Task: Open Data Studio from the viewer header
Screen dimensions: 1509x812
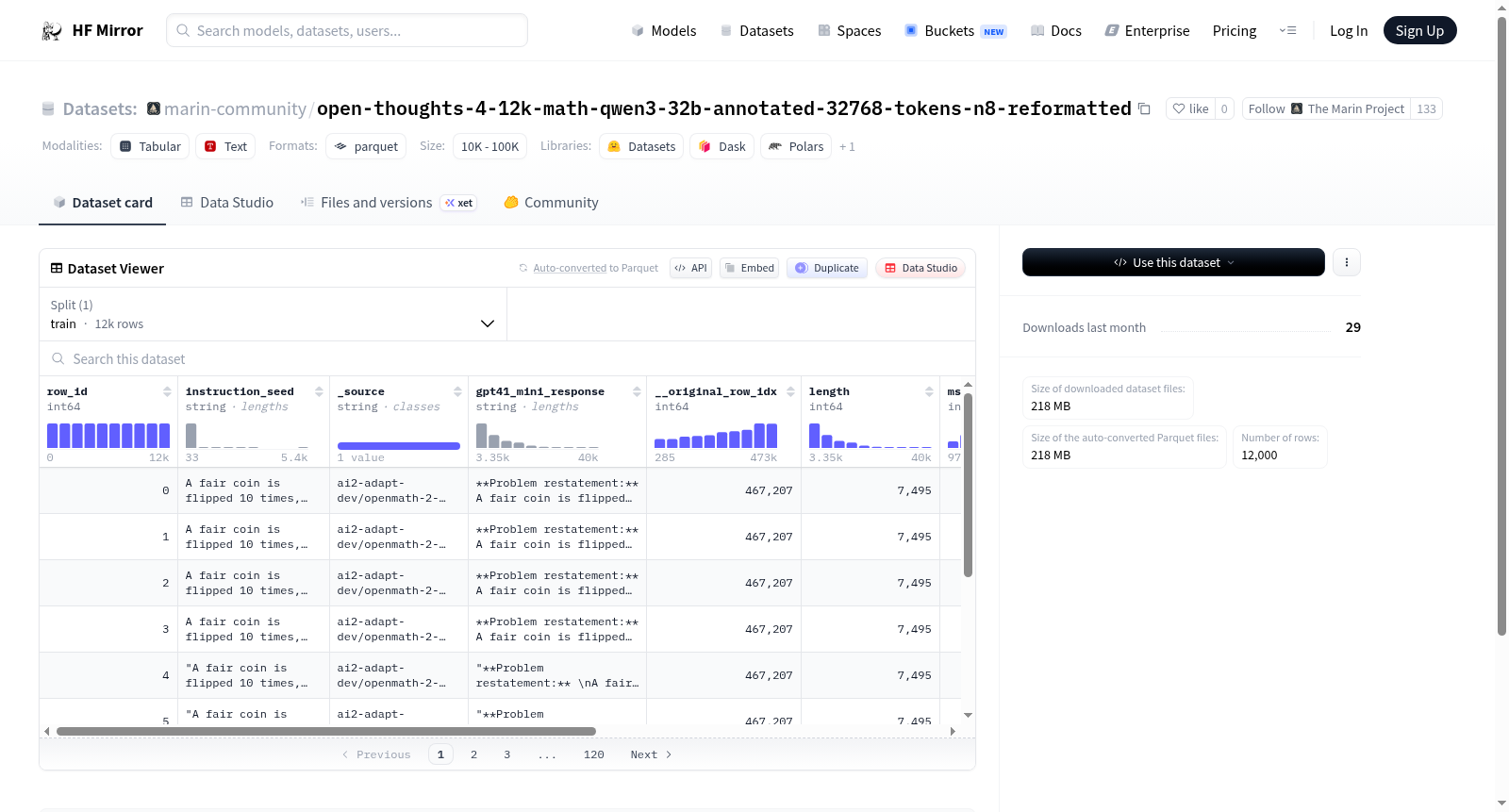Action: (x=920, y=268)
